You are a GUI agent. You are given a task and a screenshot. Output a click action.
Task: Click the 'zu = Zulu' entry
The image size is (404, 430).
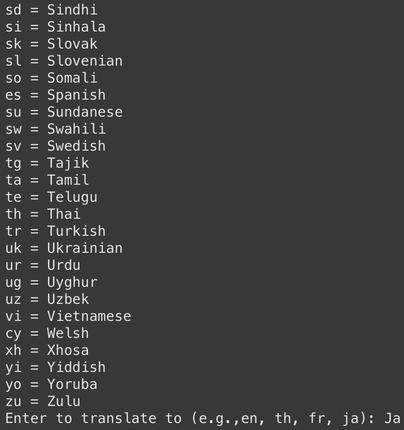43,401
